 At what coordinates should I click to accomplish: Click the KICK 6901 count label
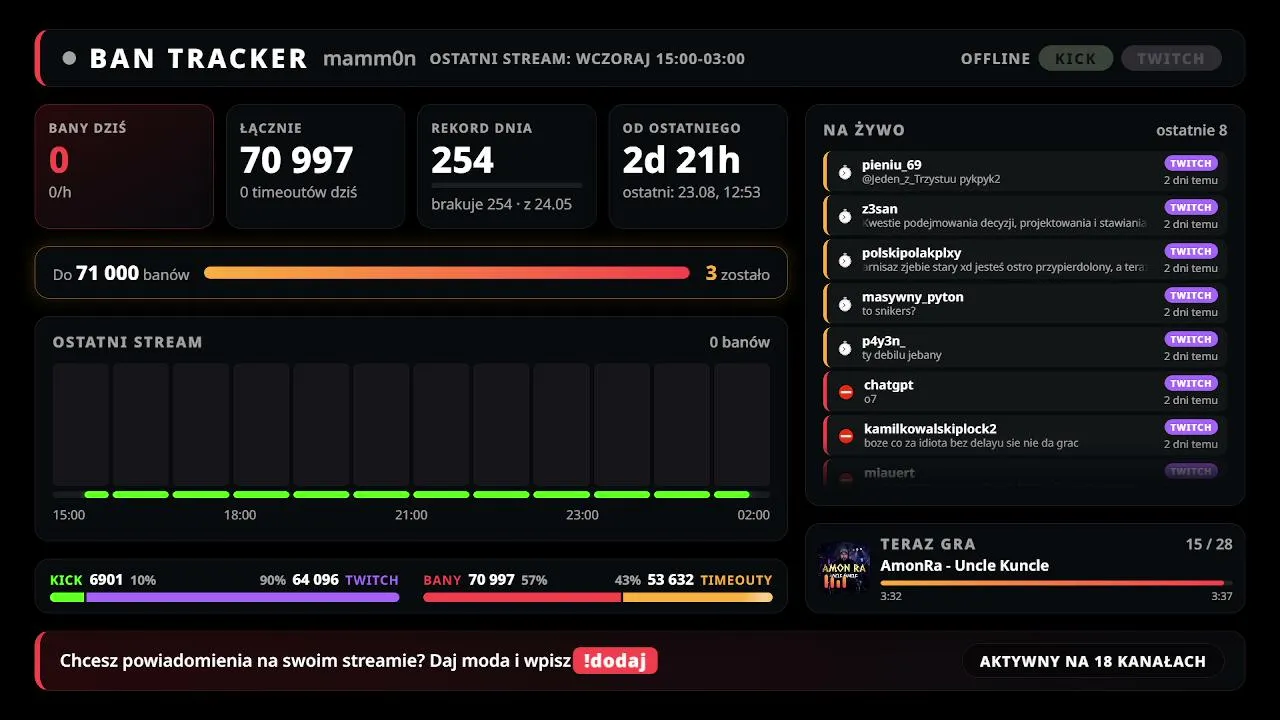[87, 580]
